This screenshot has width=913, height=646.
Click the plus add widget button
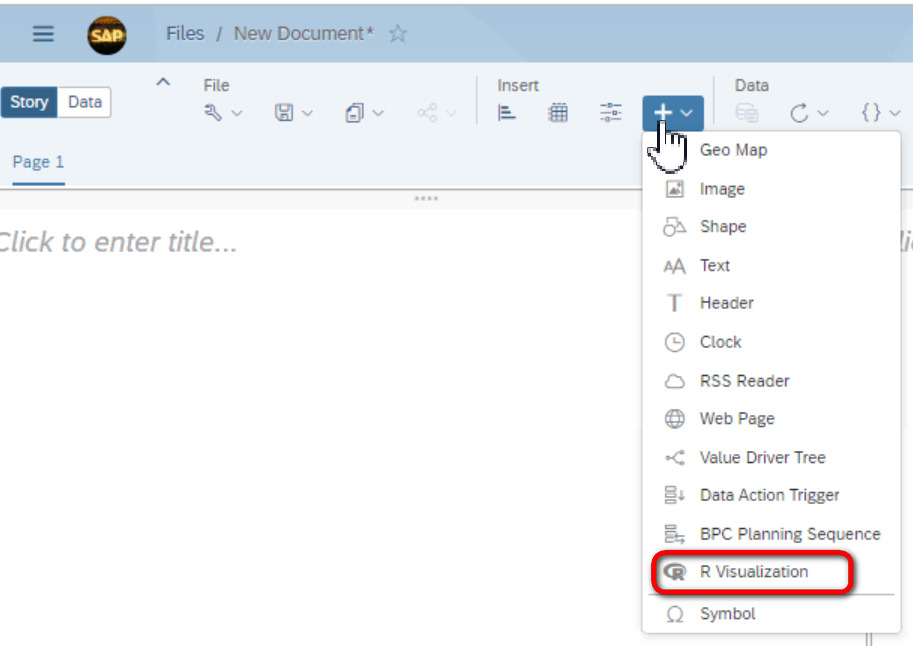(663, 112)
